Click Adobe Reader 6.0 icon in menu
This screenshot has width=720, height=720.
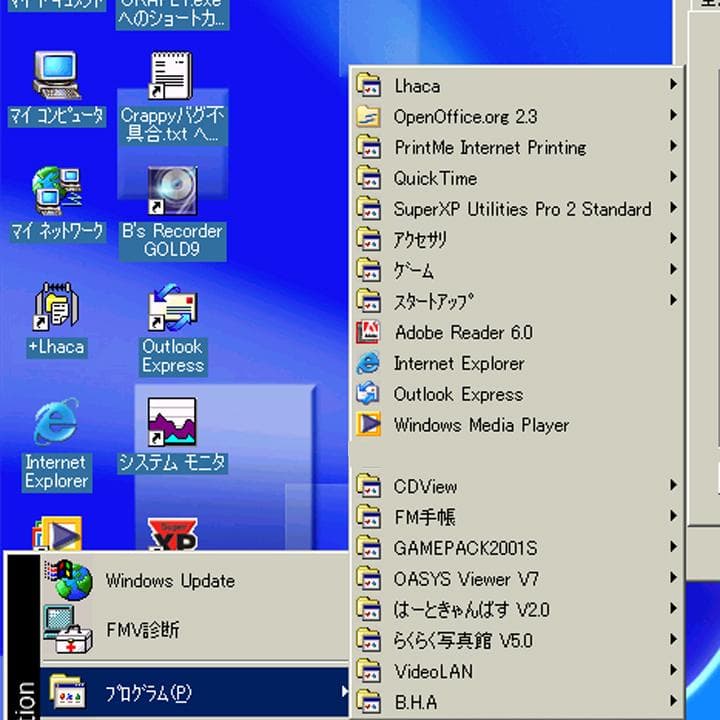(x=368, y=332)
